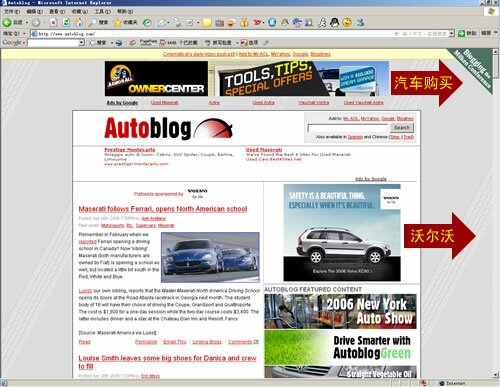Click the Google toolbar PageRank indicator
Screen dimensions: 500x387
(148, 42)
